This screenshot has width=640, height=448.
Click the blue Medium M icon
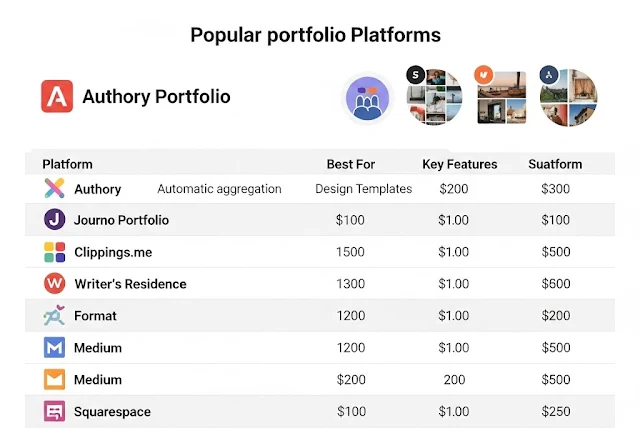click(x=55, y=348)
